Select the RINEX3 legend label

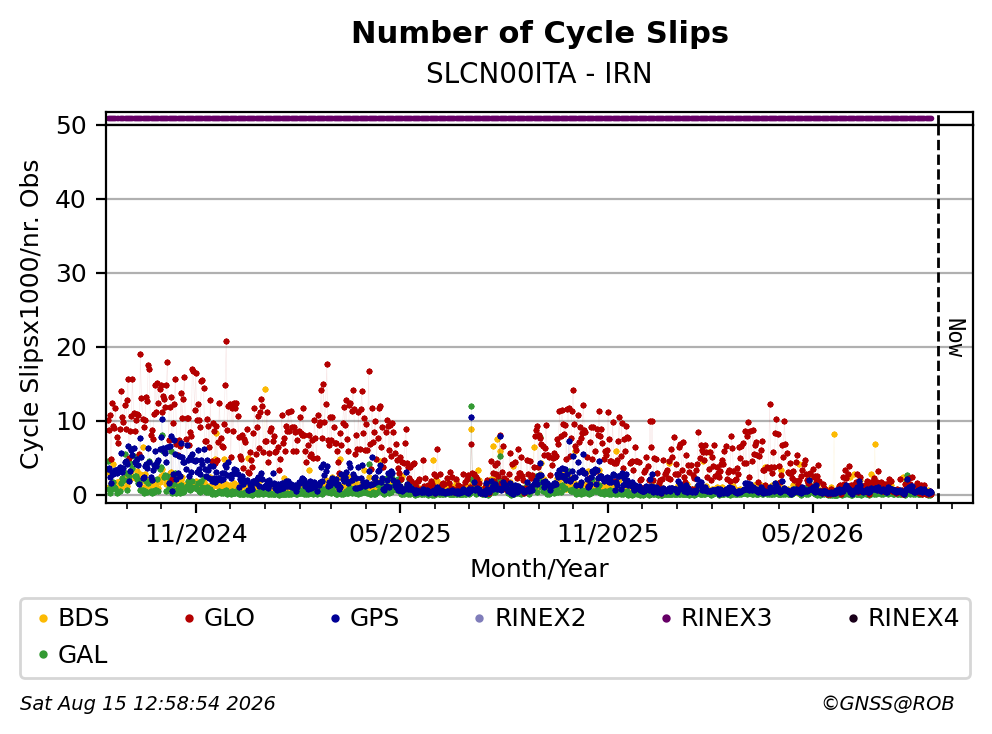pyautogui.click(x=726, y=618)
